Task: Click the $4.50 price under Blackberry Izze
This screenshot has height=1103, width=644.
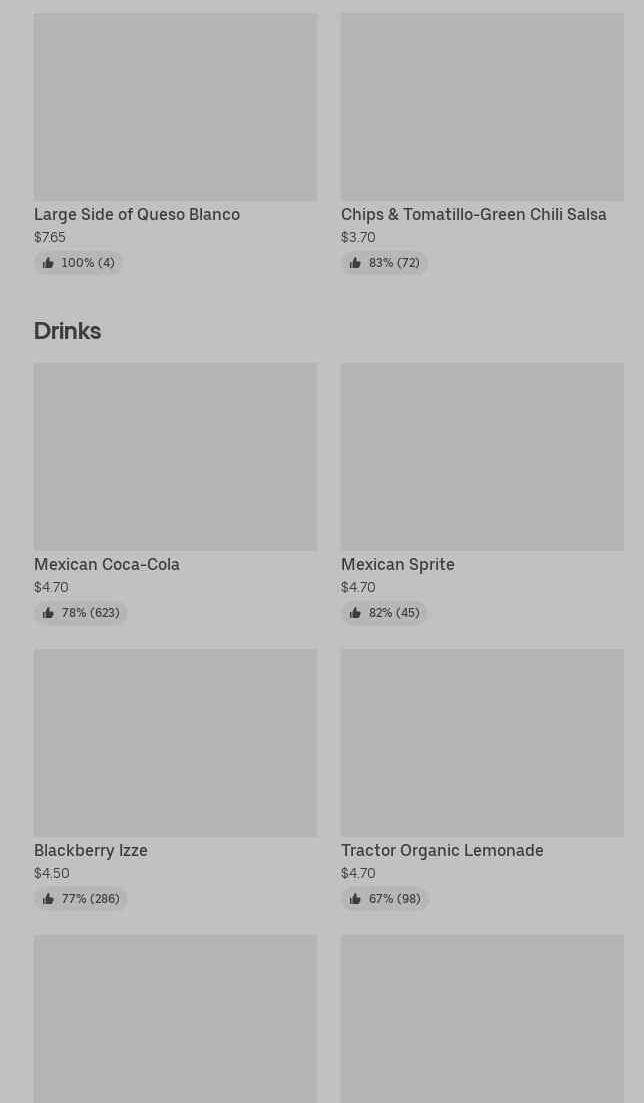Action: (x=52, y=873)
